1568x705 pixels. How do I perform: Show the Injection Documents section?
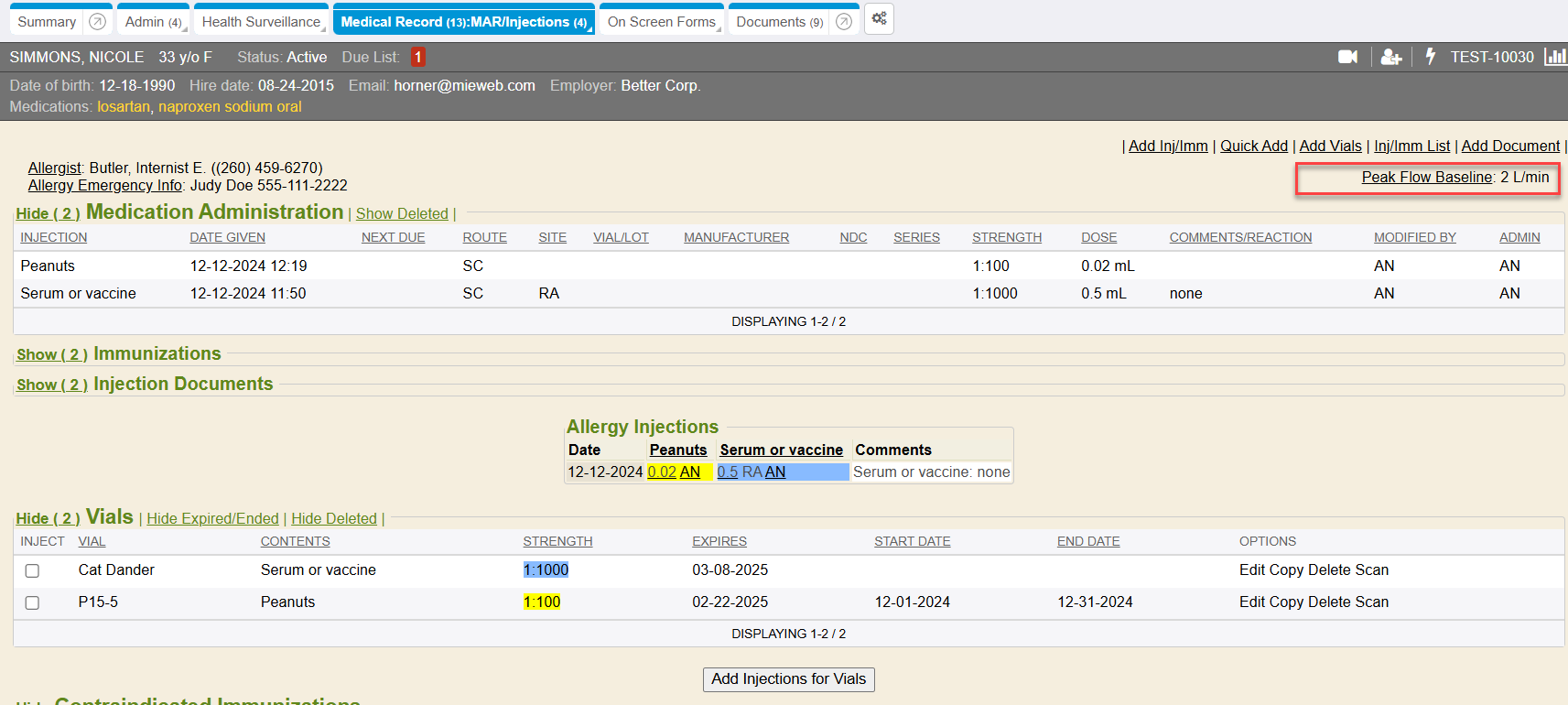[51, 385]
